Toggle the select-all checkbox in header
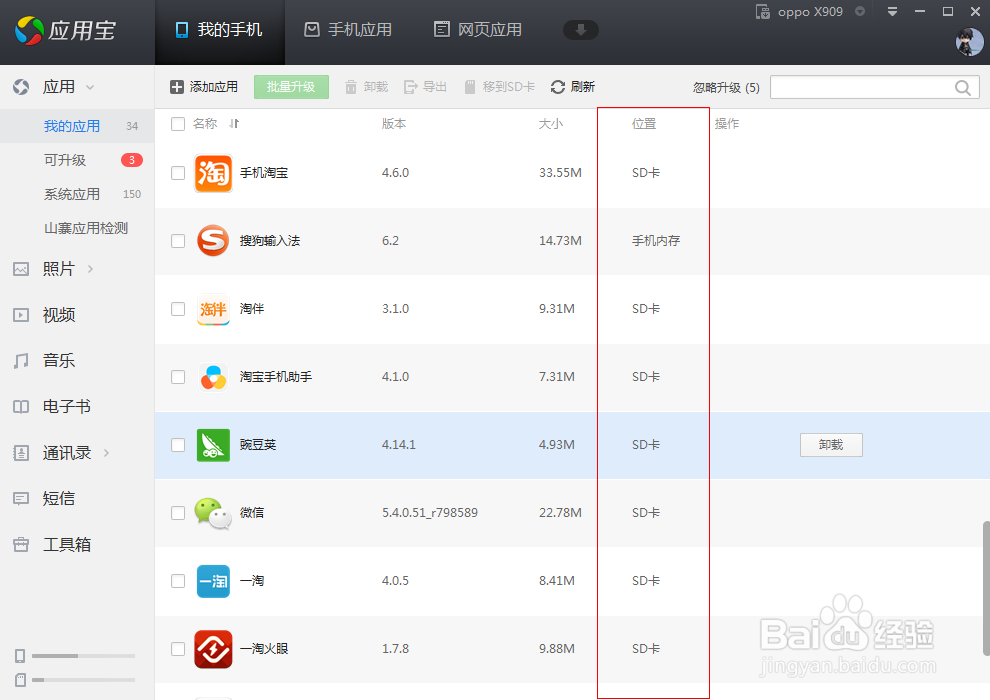 (x=178, y=124)
